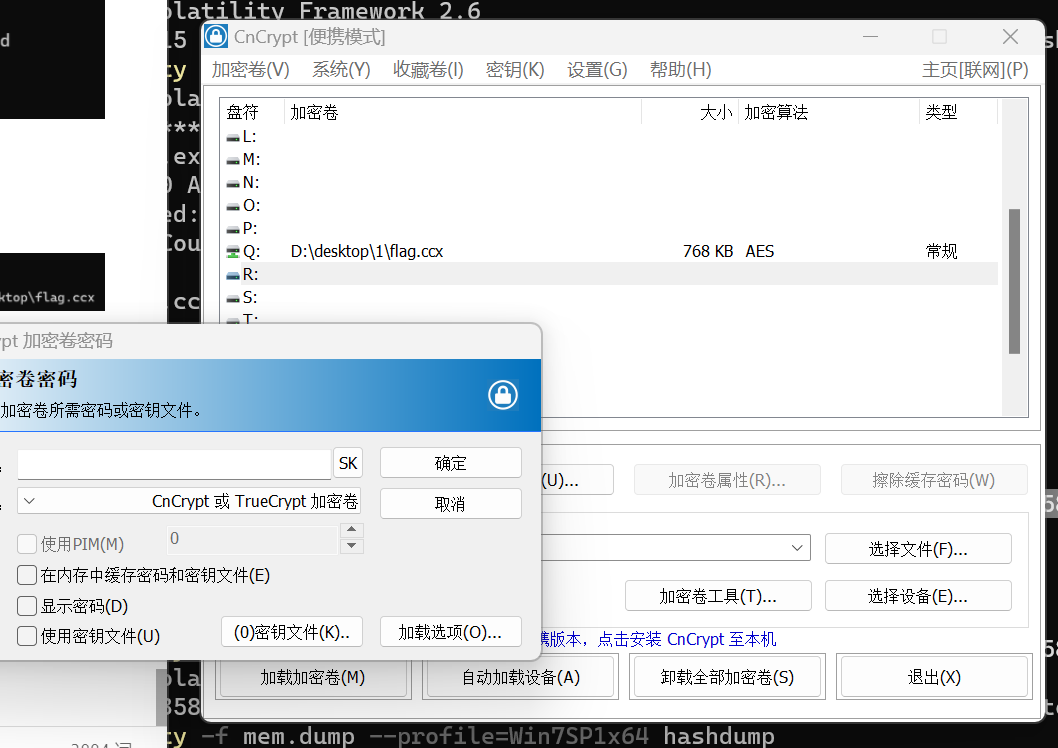
Task: Click the password input field
Action: pyautogui.click(x=174, y=464)
